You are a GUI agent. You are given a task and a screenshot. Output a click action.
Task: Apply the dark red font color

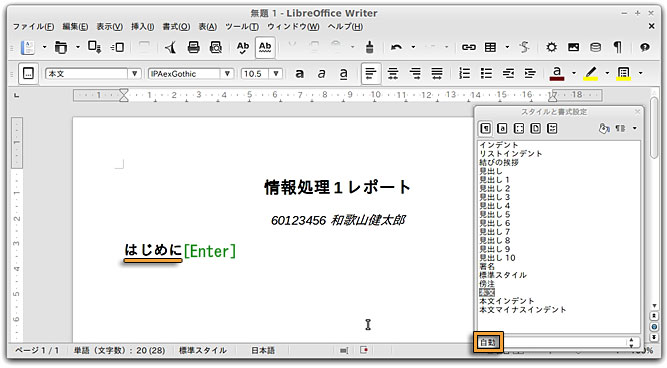point(557,74)
